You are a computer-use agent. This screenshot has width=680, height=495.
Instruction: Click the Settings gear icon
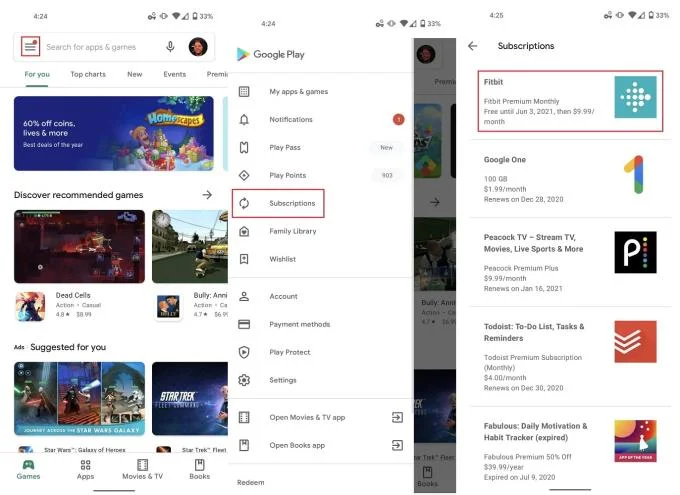point(244,380)
